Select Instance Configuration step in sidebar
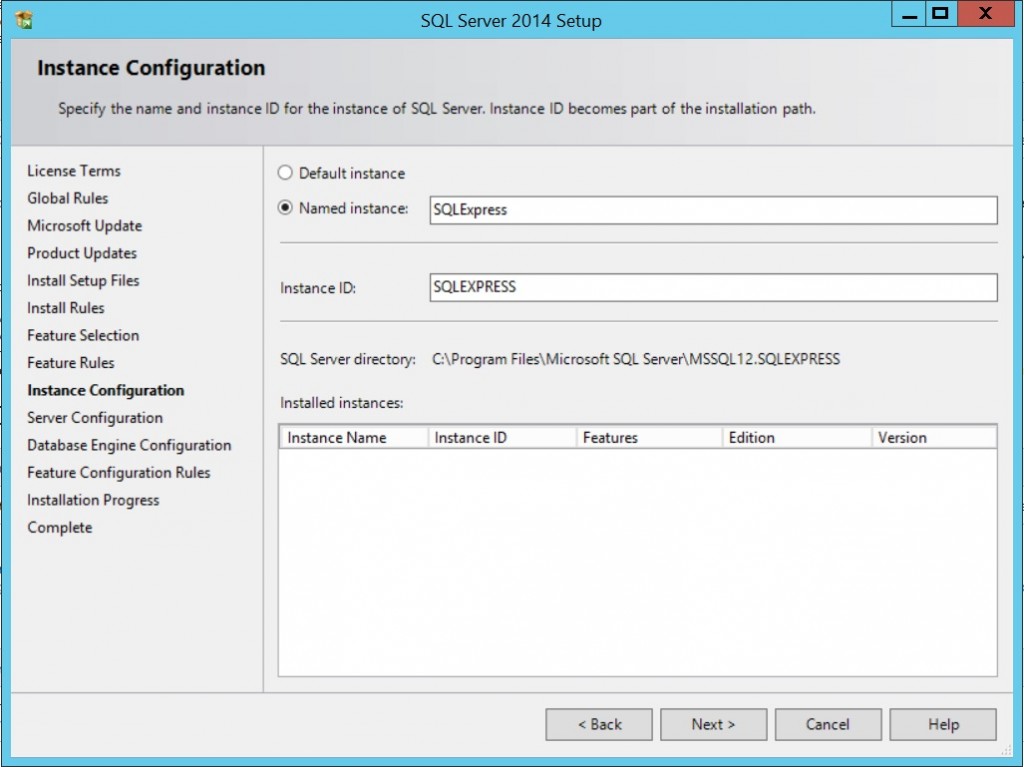This screenshot has width=1024, height=767. [106, 390]
